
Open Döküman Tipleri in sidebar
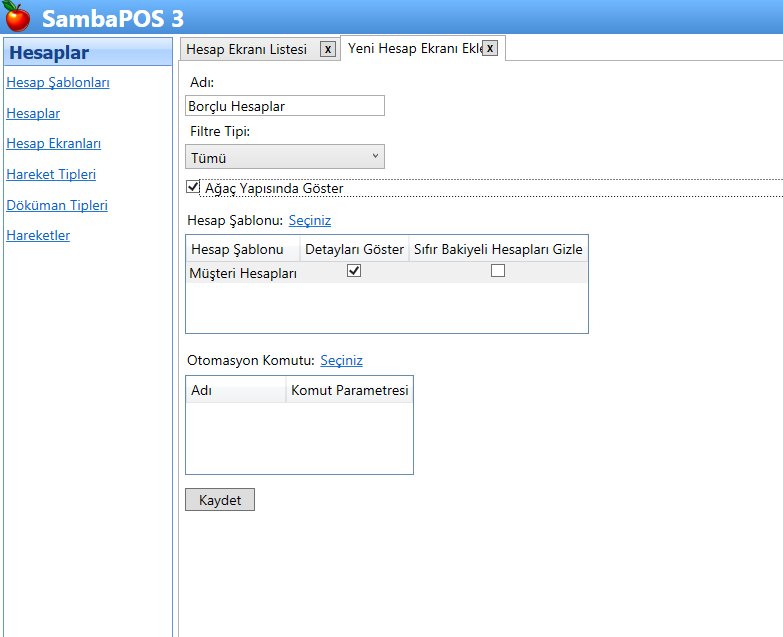(x=57, y=205)
